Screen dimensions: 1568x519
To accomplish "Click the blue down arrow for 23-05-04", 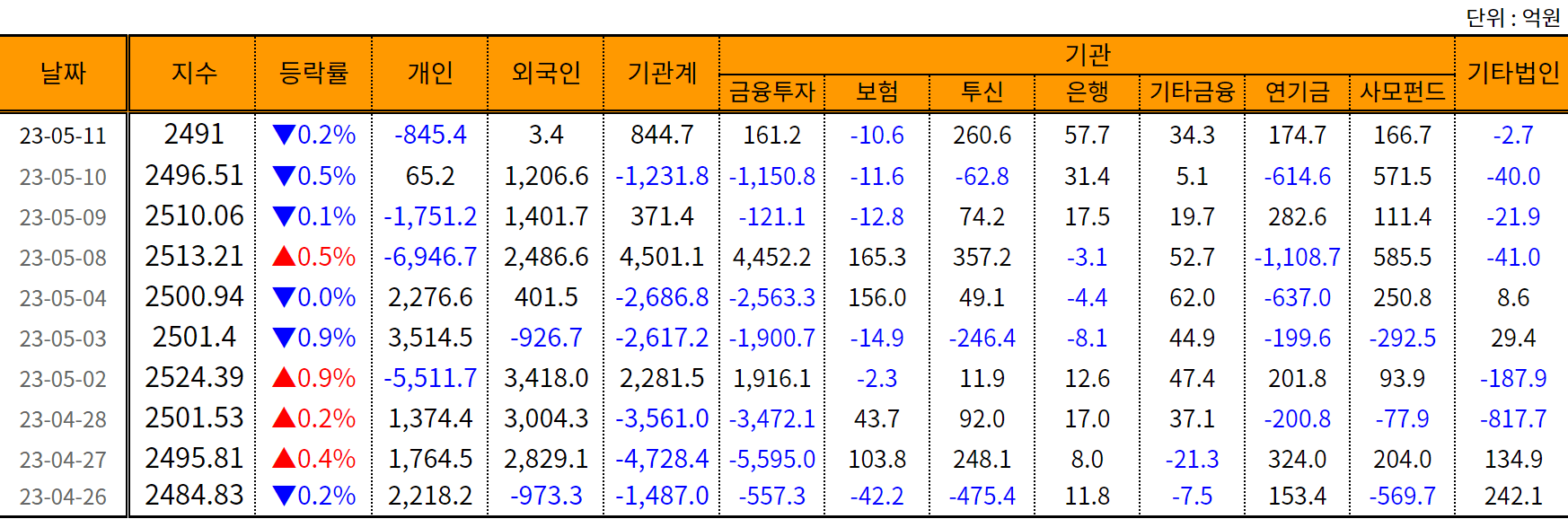I will pos(284,297).
